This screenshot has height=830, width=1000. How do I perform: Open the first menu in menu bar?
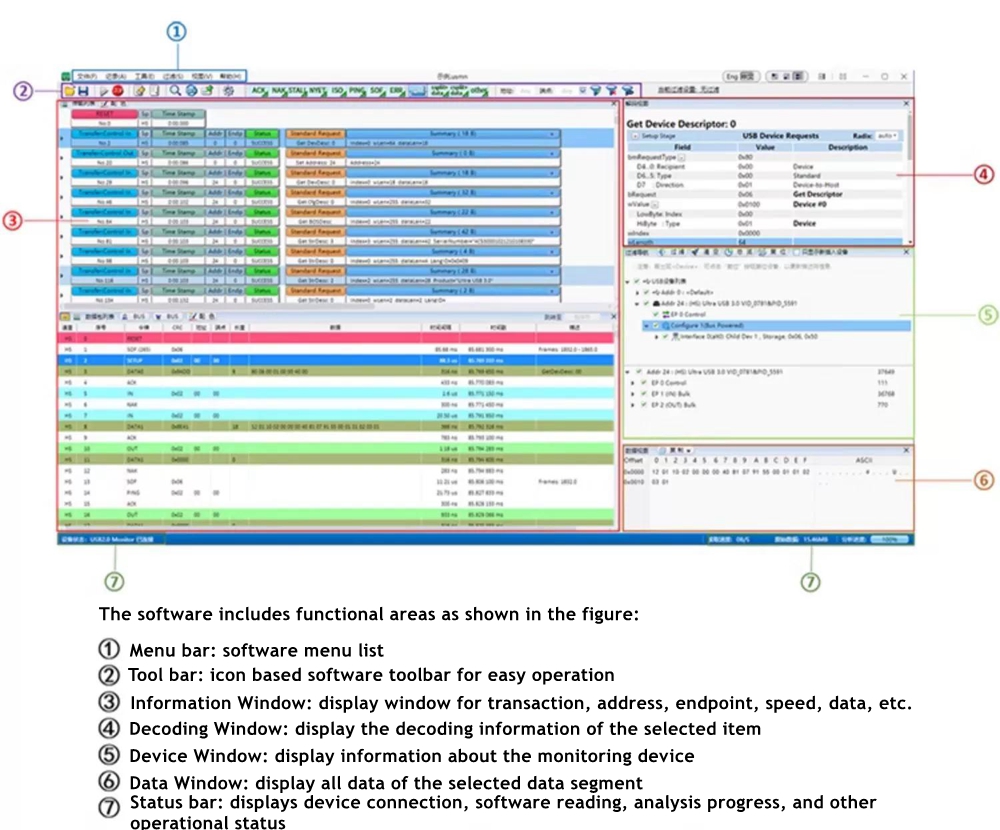point(86,76)
